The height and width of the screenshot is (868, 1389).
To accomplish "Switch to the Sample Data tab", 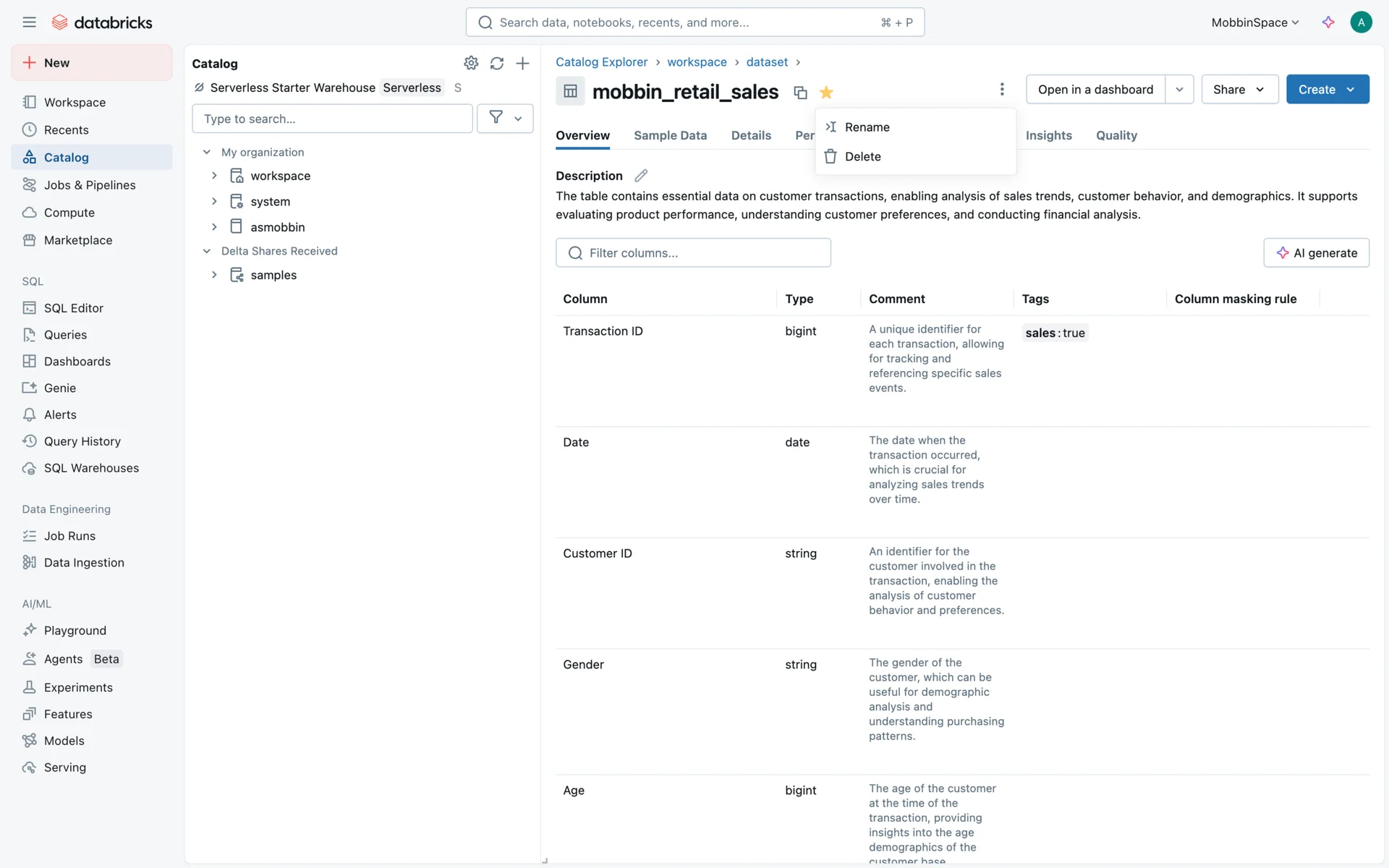I will 670,135.
